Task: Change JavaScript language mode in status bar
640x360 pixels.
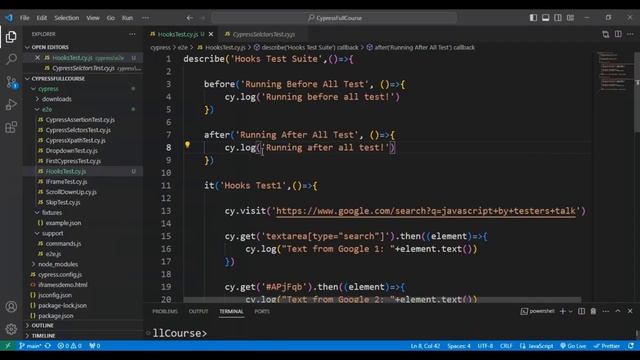Action: [537, 346]
